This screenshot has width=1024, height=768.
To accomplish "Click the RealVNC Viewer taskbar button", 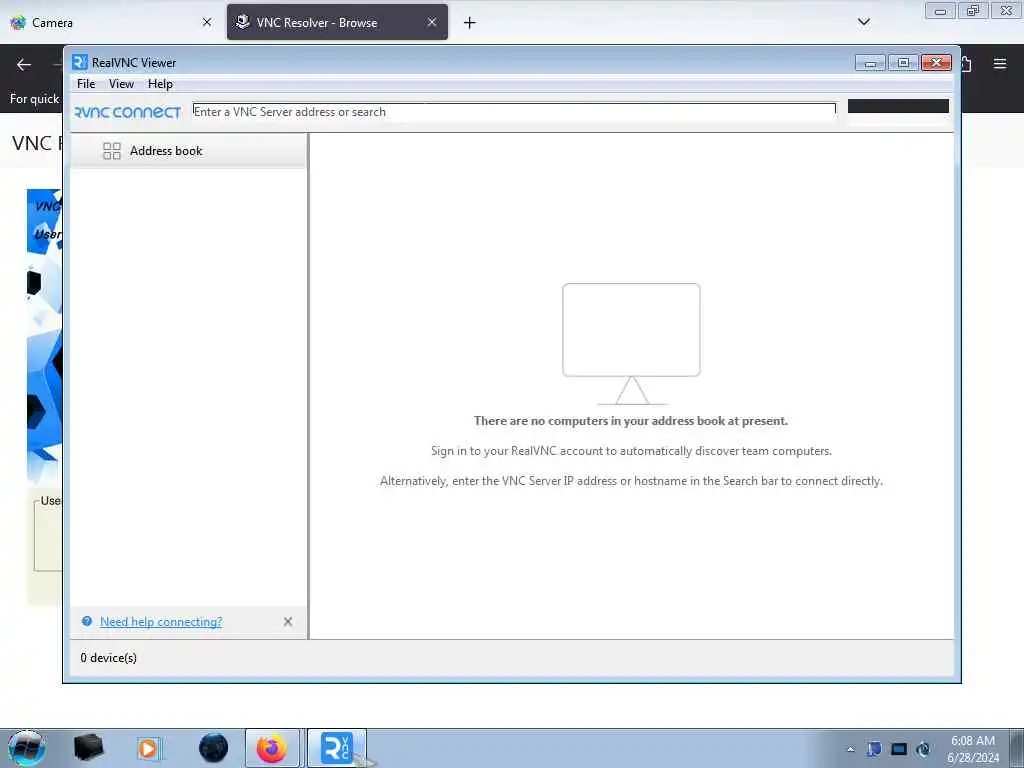I will (x=336, y=748).
